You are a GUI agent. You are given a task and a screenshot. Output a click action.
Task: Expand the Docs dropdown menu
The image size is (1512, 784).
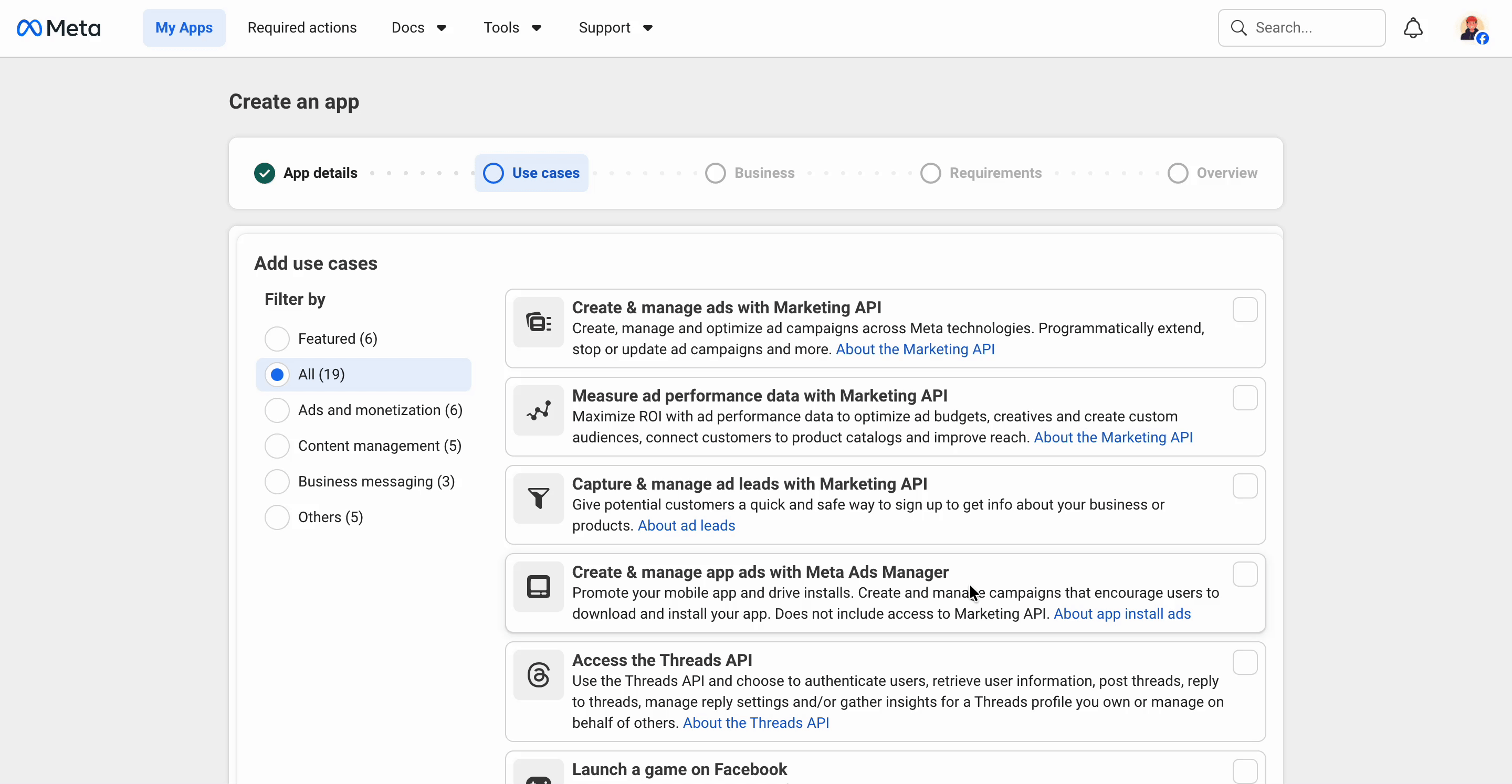pos(419,28)
